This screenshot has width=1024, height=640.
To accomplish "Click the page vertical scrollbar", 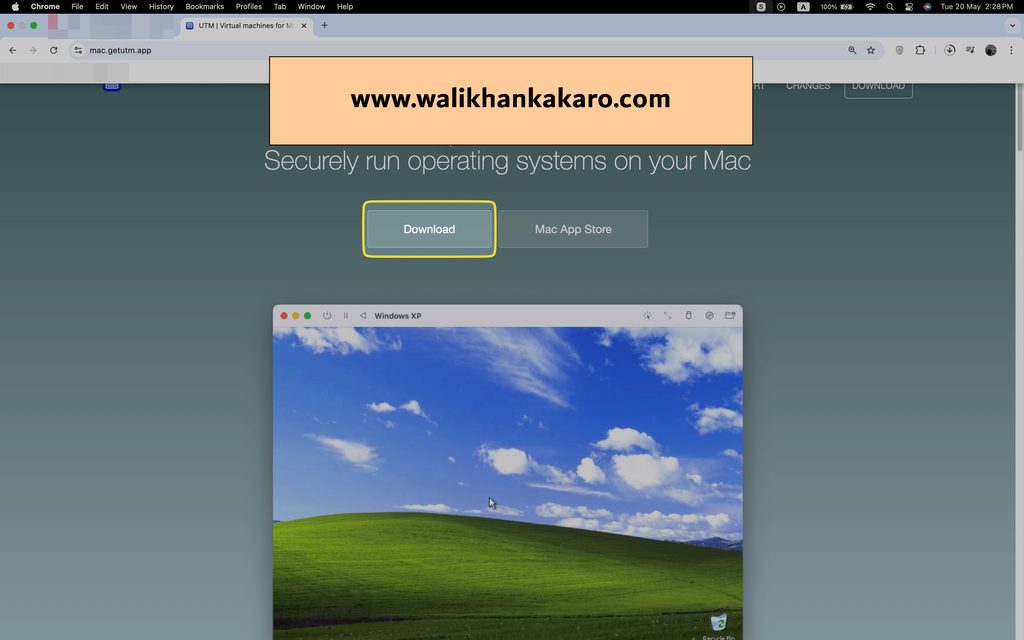I will click(1019, 118).
